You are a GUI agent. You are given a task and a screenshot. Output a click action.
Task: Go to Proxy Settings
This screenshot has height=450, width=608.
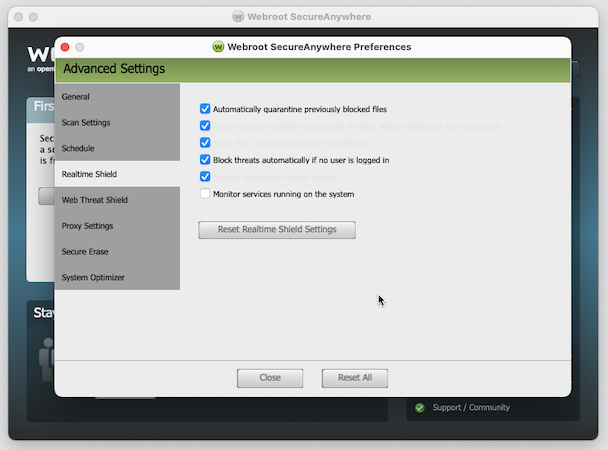[117, 226]
